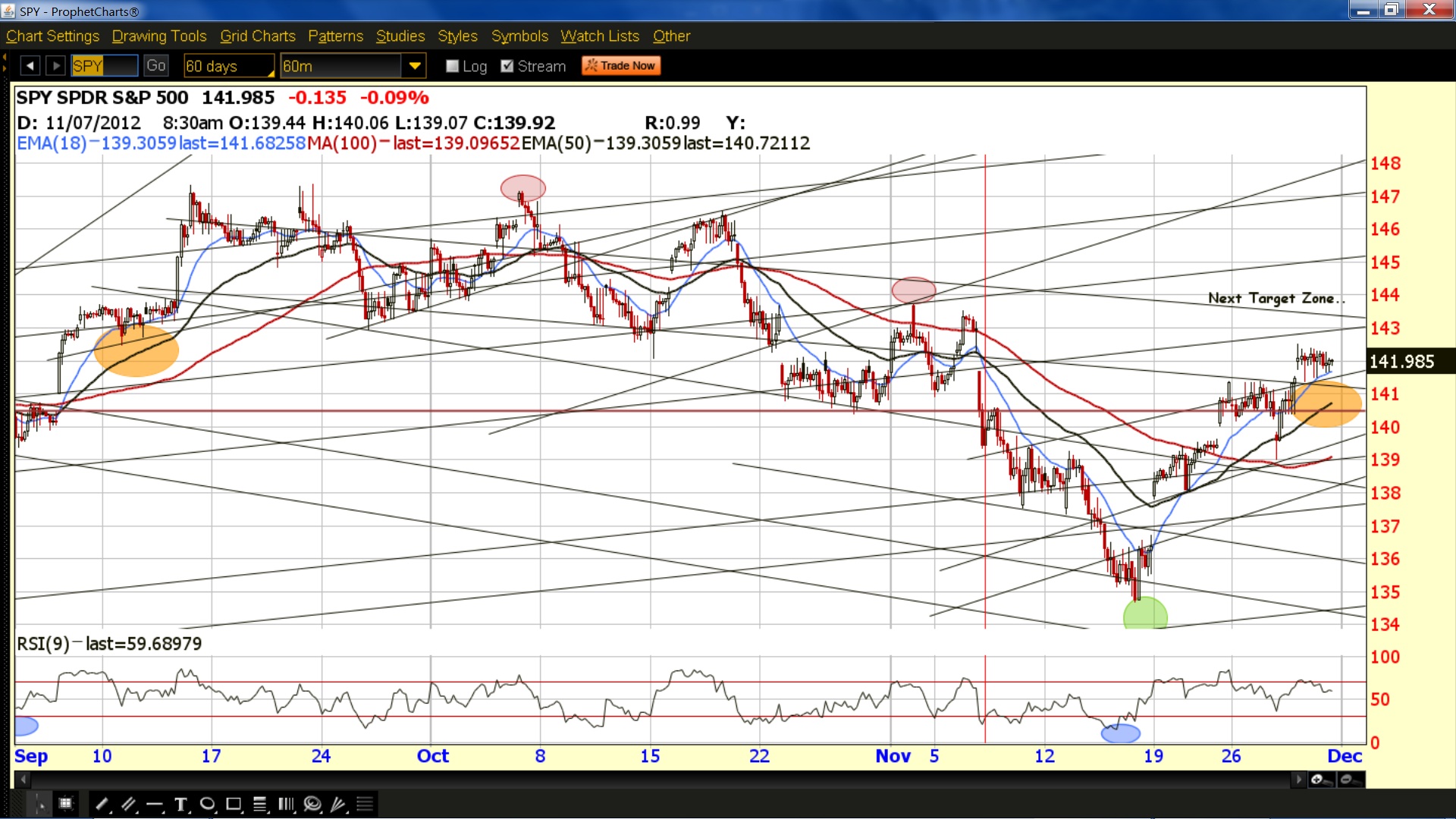Viewport: 1456px width, 819px height.
Task: Click the Go button
Action: [155, 66]
